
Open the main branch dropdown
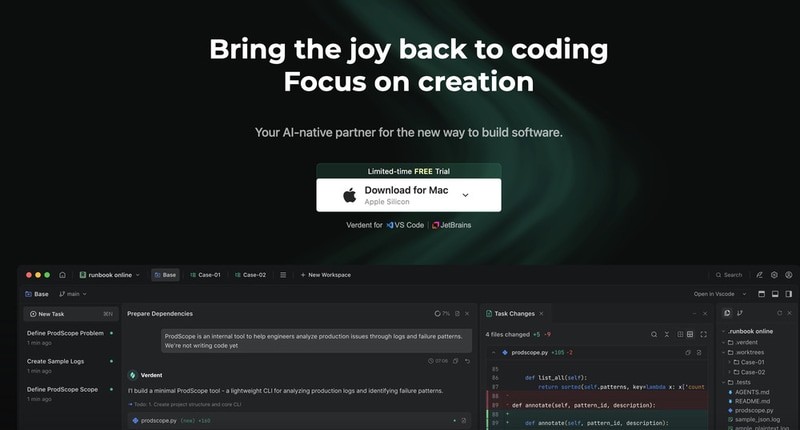(x=72, y=294)
